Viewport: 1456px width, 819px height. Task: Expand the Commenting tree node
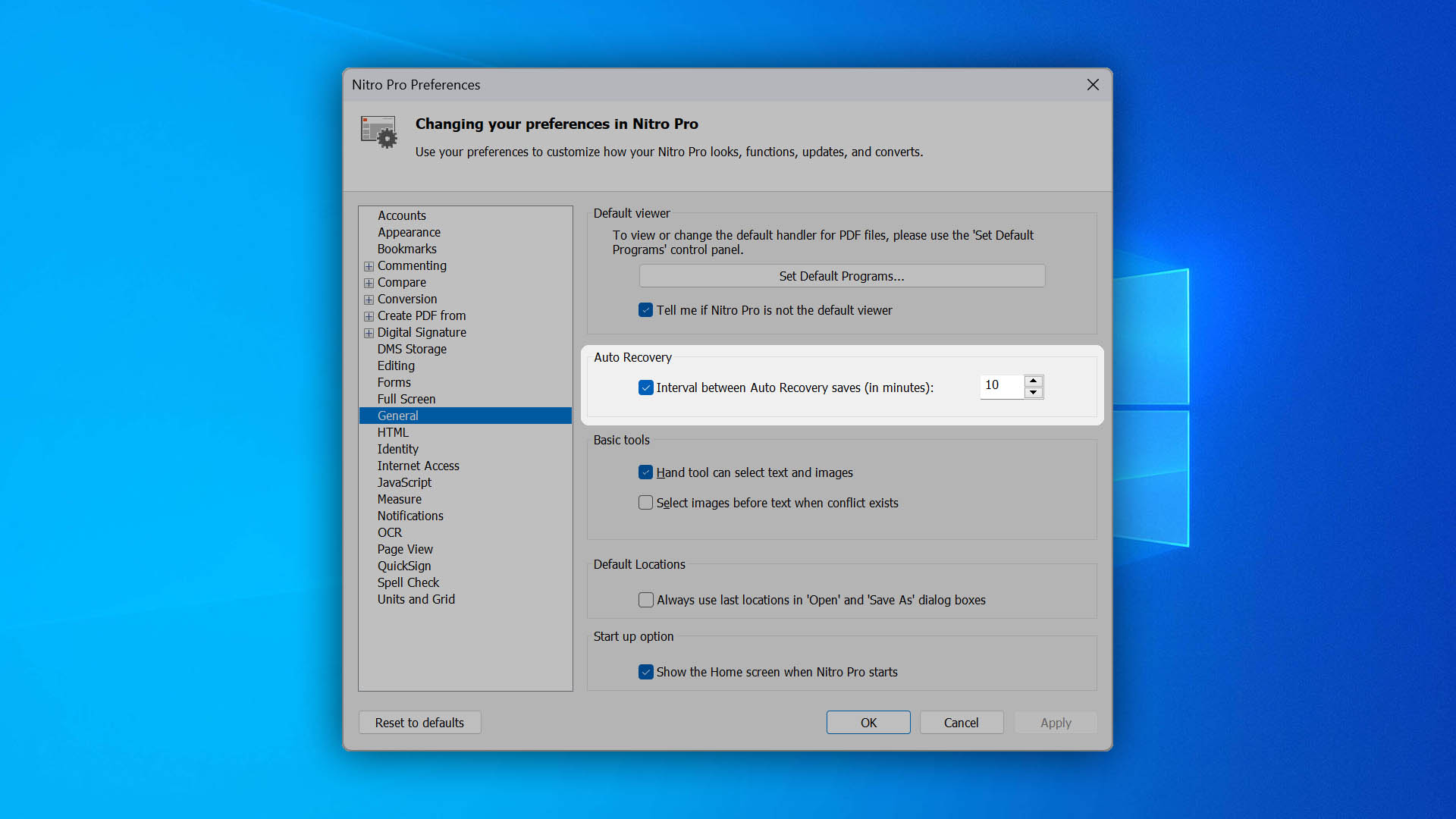pyautogui.click(x=369, y=266)
